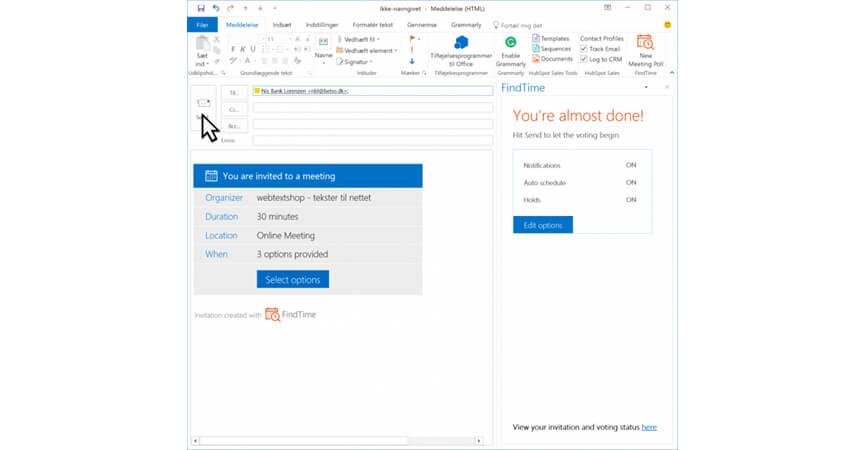Open the Navne address book
The width and height of the screenshot is (865, 450).
(323, 46)
